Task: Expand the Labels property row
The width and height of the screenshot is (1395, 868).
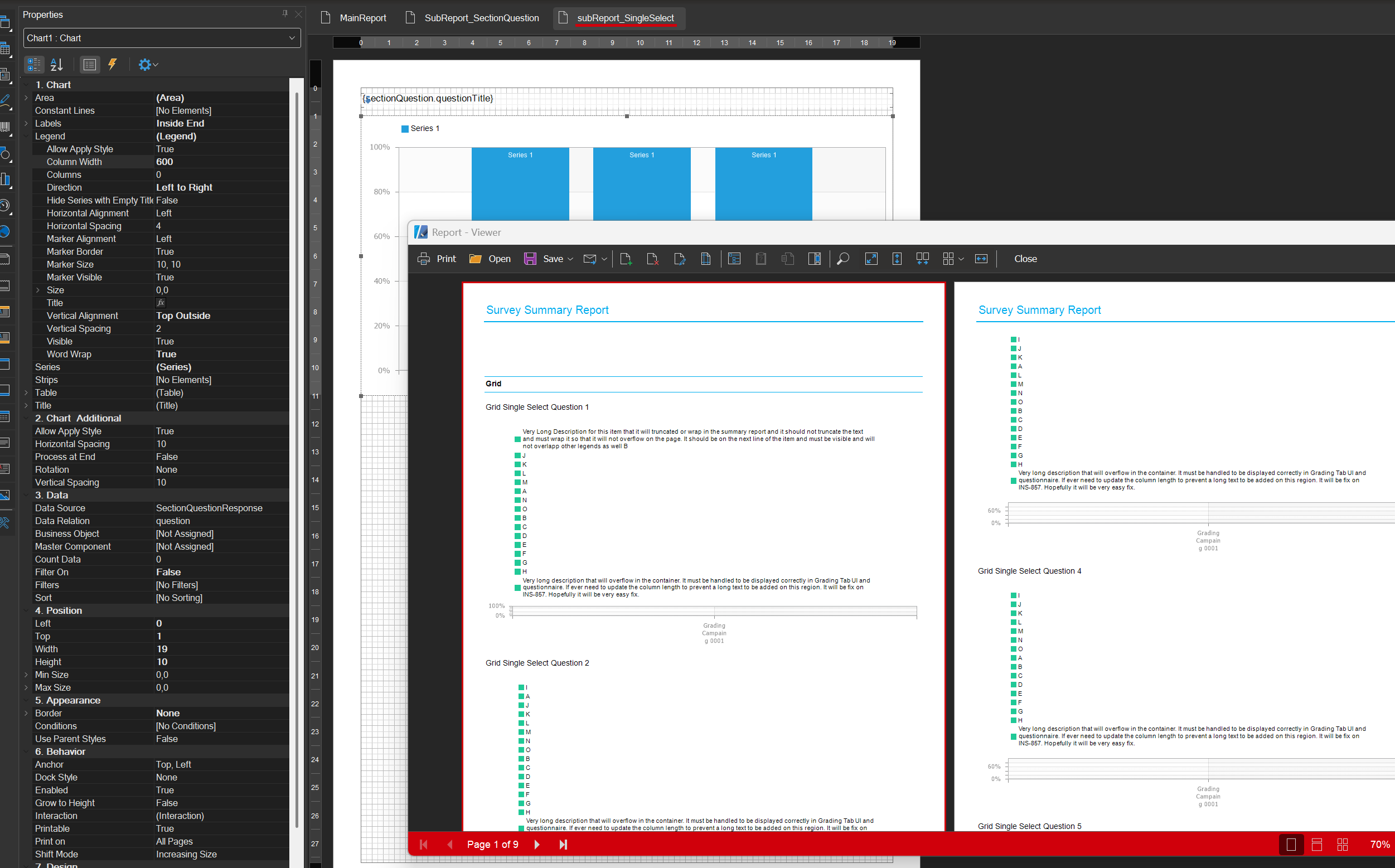Action: point(26,123)
